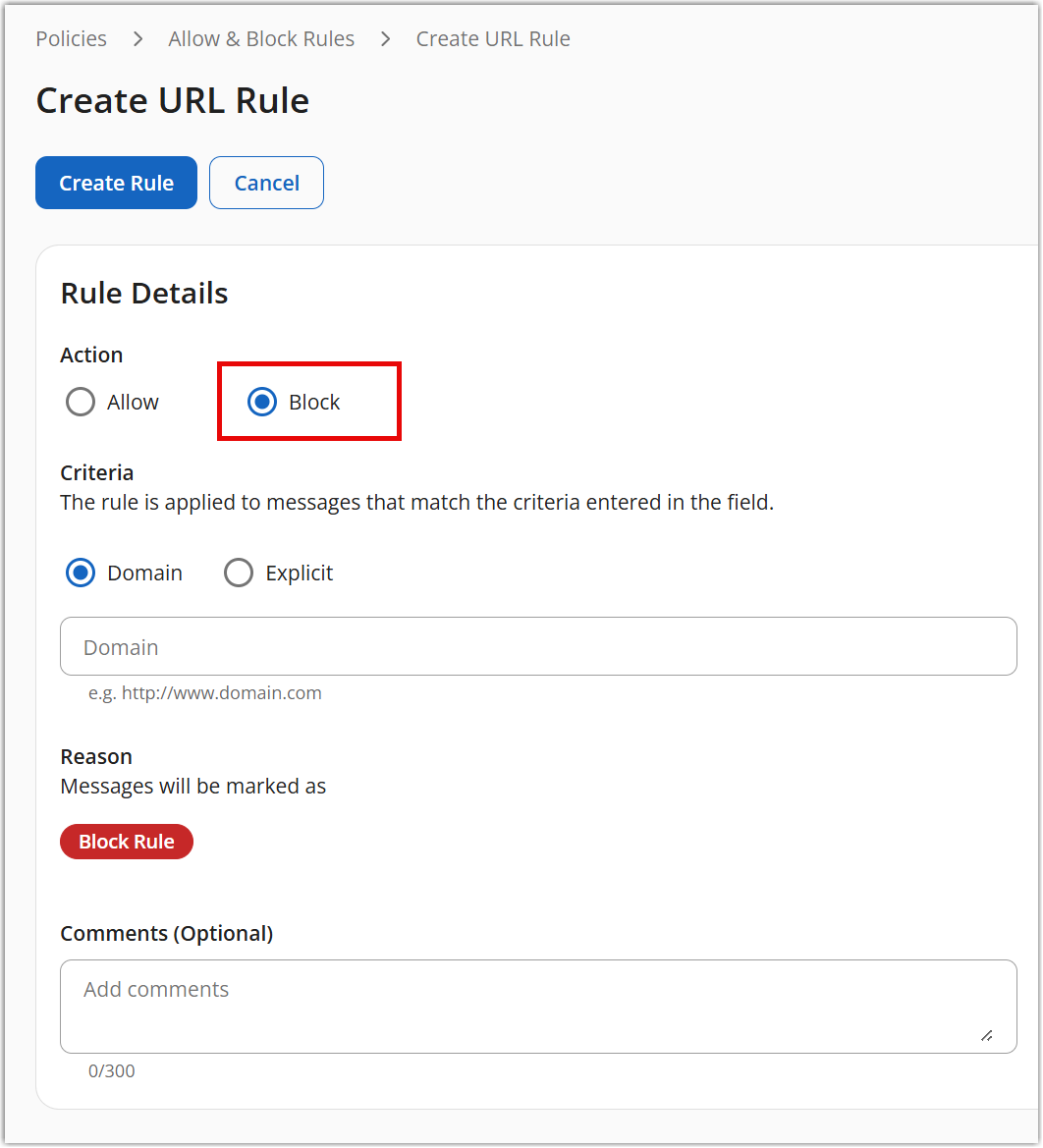Image resolution: width=1043 pixels, height=1148 pixels.
Task: Click the Policies breadcrumb link
Action: coord(71,39)
